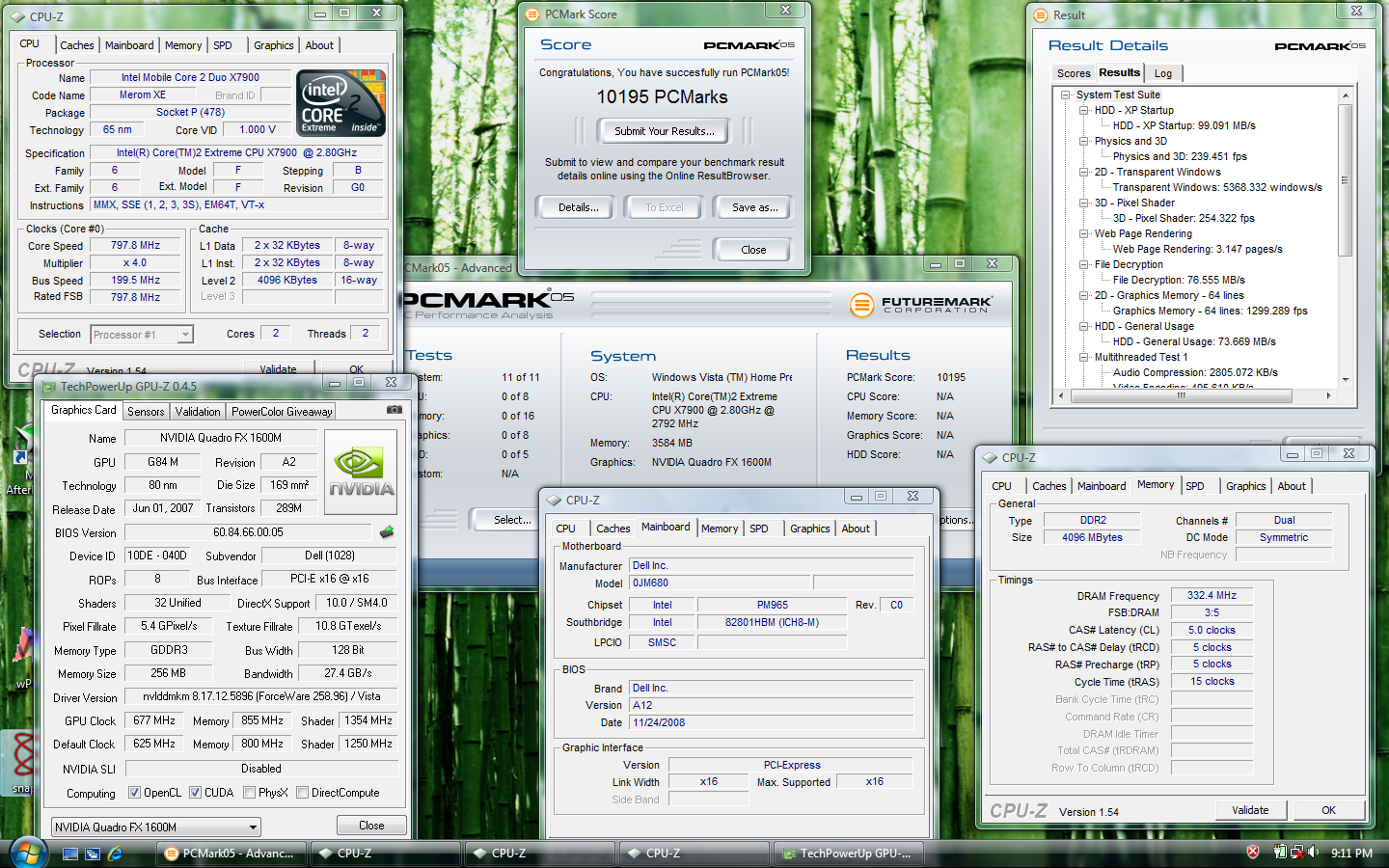Click the network tray icon
This screenshot has height=868, width=1389.
(x=1296, y=853)
